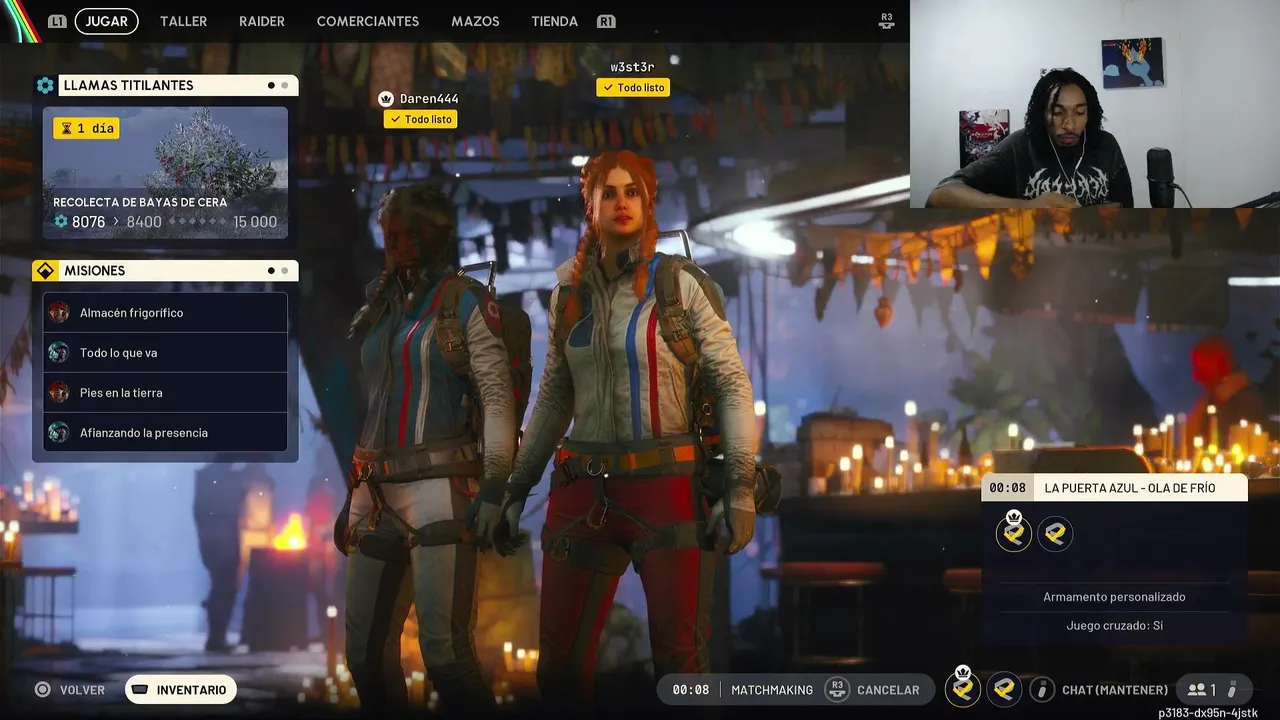Click the Juego cruzado: Sí row
Viewport: 1280px width, 720px height.
pyautogui.click(x=1114, y=626)
